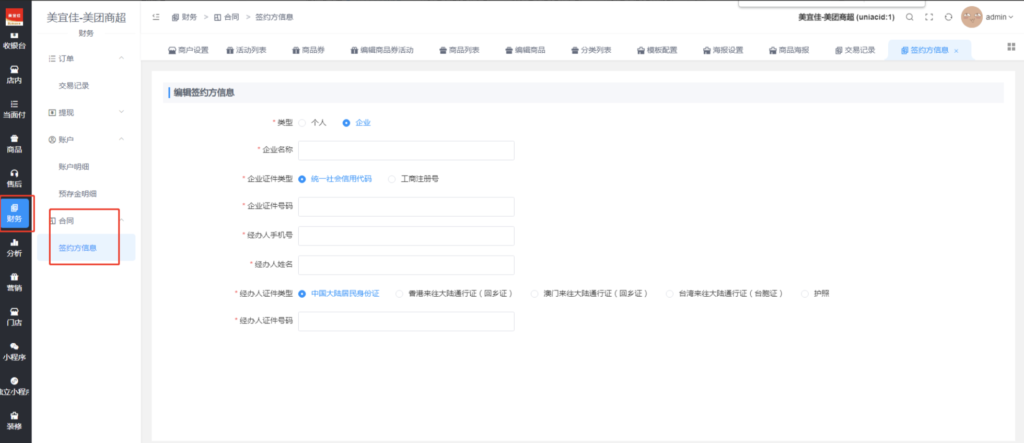
Task: Open 门店 in the dark sidebar
Action: pyautogui.click(x=14, y=317)
